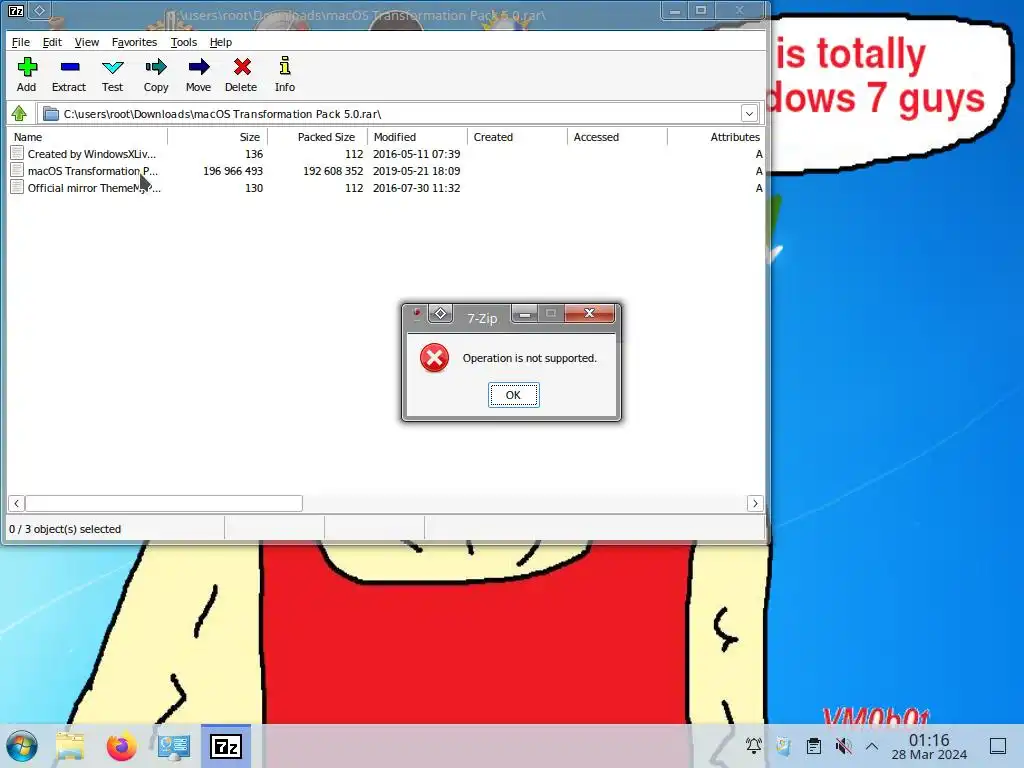Click the horizontal scrollbar thumb
Image resolution: width=1024 pixels, height=768 pixels.
[163, 504]
